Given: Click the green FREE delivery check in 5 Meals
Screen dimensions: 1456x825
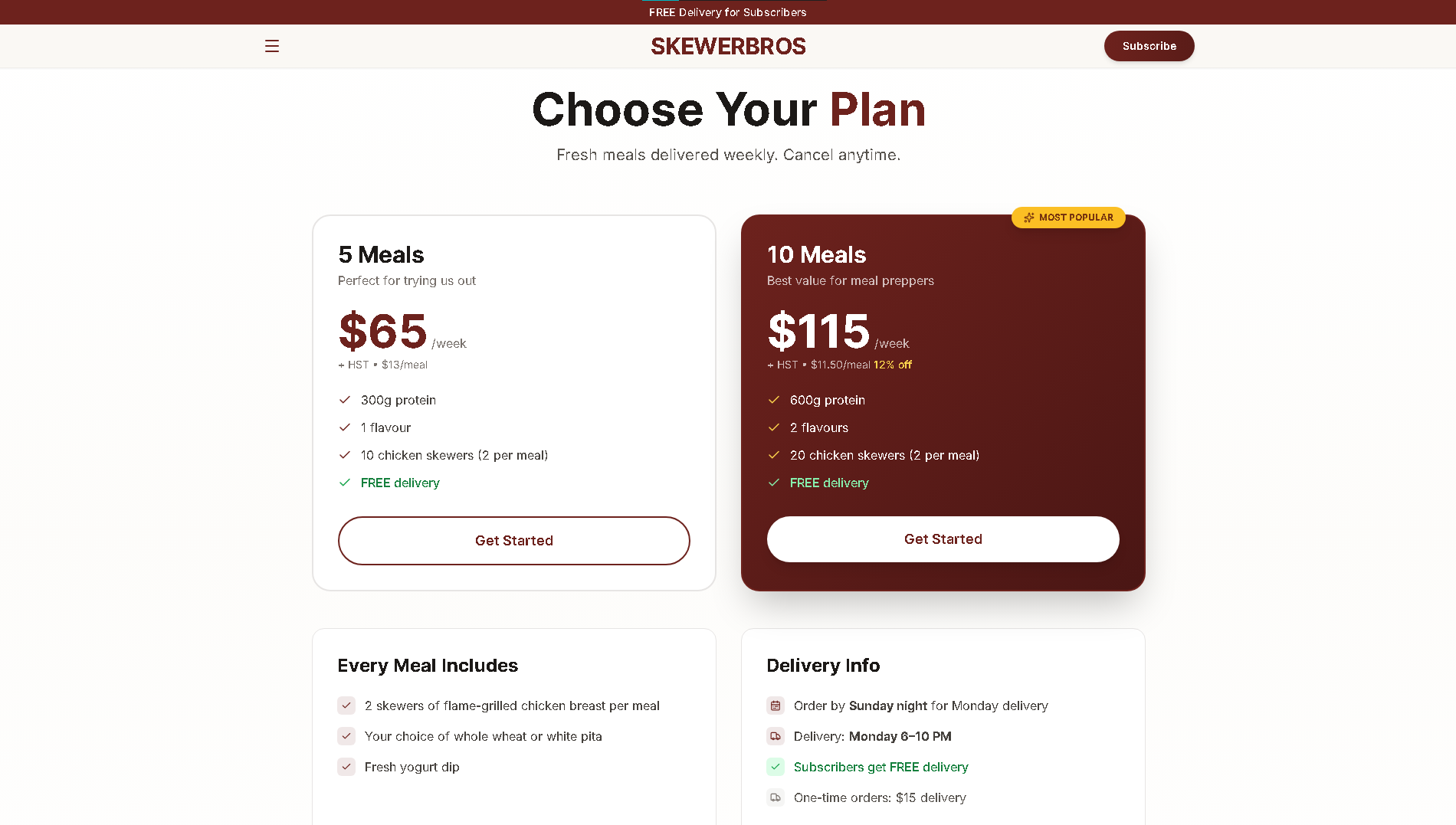Looking at the screenshot, I should pyautogui.click(x=345, y=483).
